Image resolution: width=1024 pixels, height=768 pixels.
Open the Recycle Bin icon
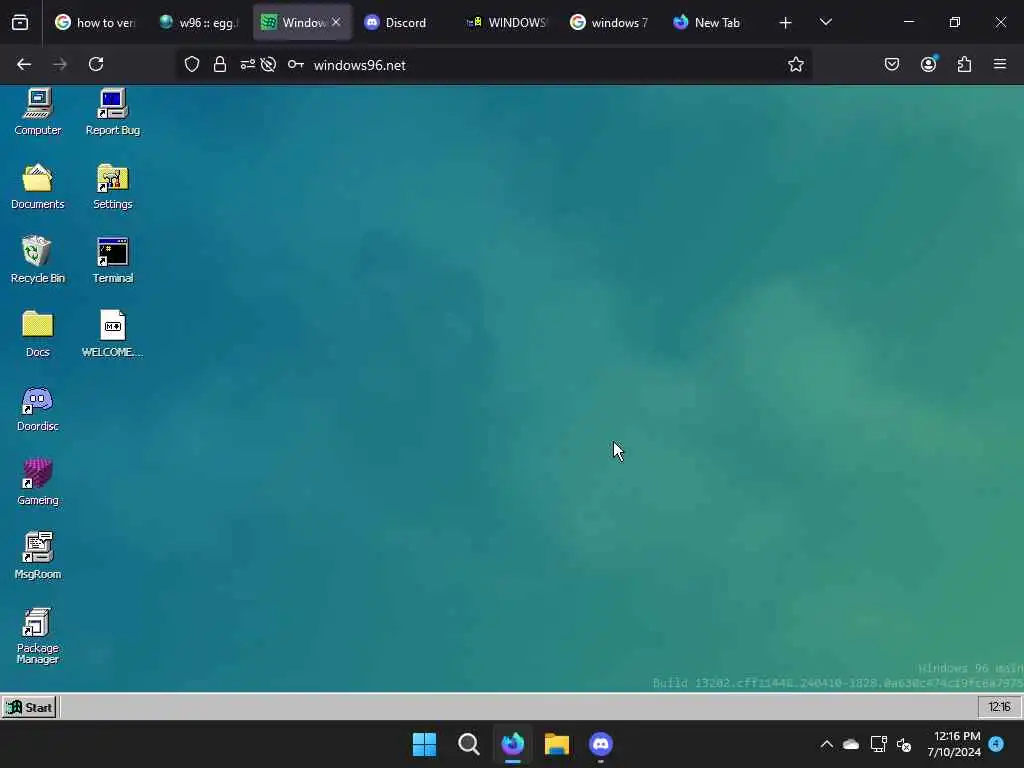tap(37, 260)
